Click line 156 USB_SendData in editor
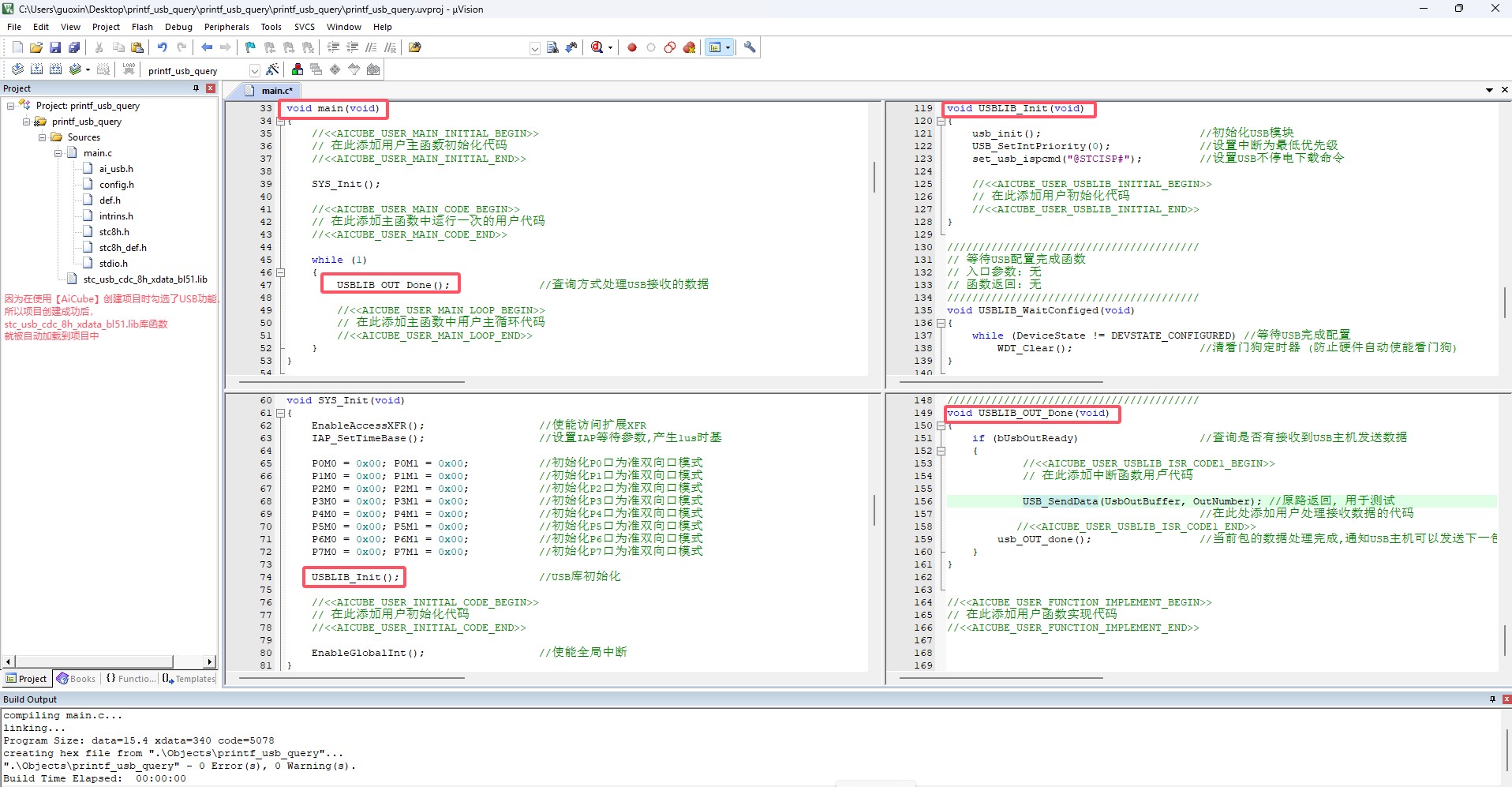The width and height of the screenshot is (1512, 787). pos(1060,501)
